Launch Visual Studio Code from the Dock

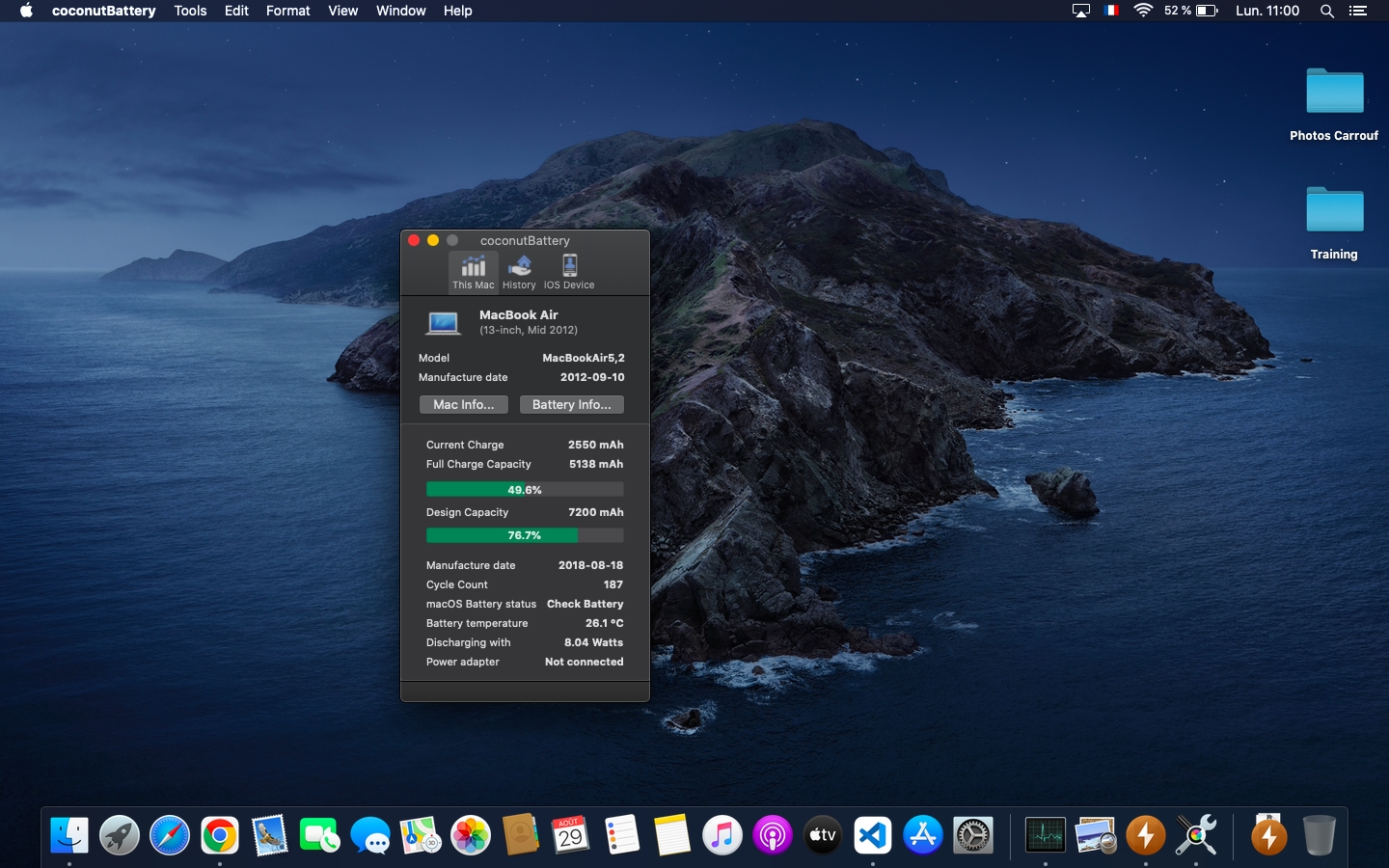(x=873, y=835)
